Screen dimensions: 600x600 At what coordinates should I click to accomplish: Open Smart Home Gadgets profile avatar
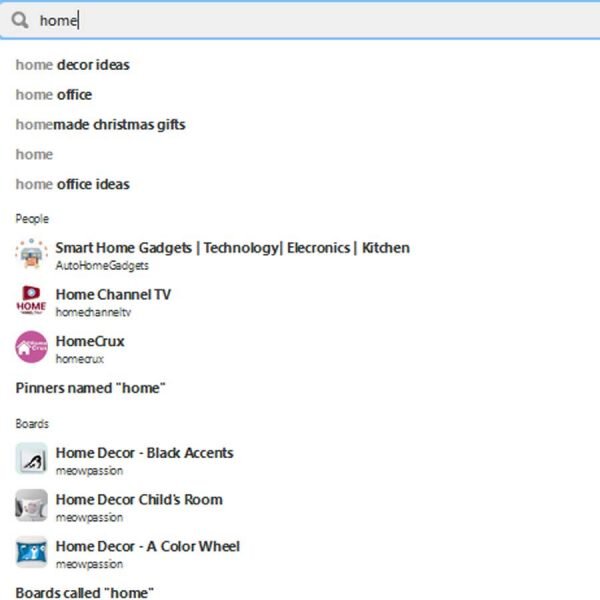click(31, 254)
